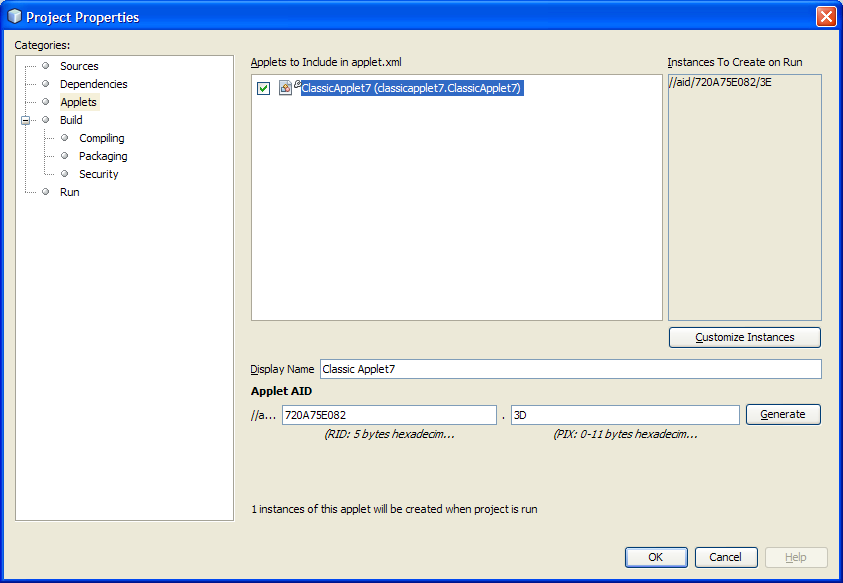Click the bullet icon beside Security

[65, 174]
